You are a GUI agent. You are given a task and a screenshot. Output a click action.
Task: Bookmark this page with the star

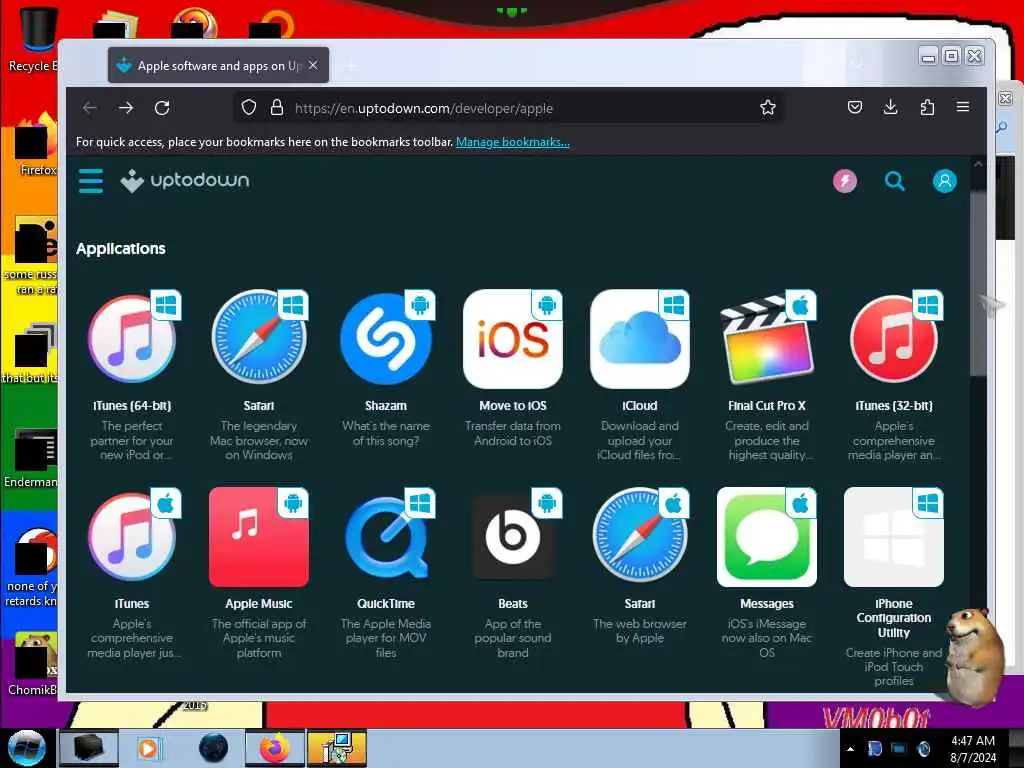pyautogui.click(x=768, y=108)
